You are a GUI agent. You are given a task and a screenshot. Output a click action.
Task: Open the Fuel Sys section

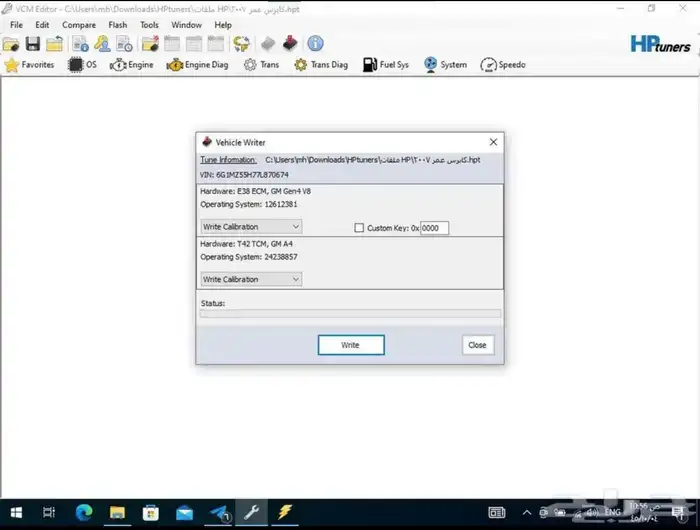[386, 65]
